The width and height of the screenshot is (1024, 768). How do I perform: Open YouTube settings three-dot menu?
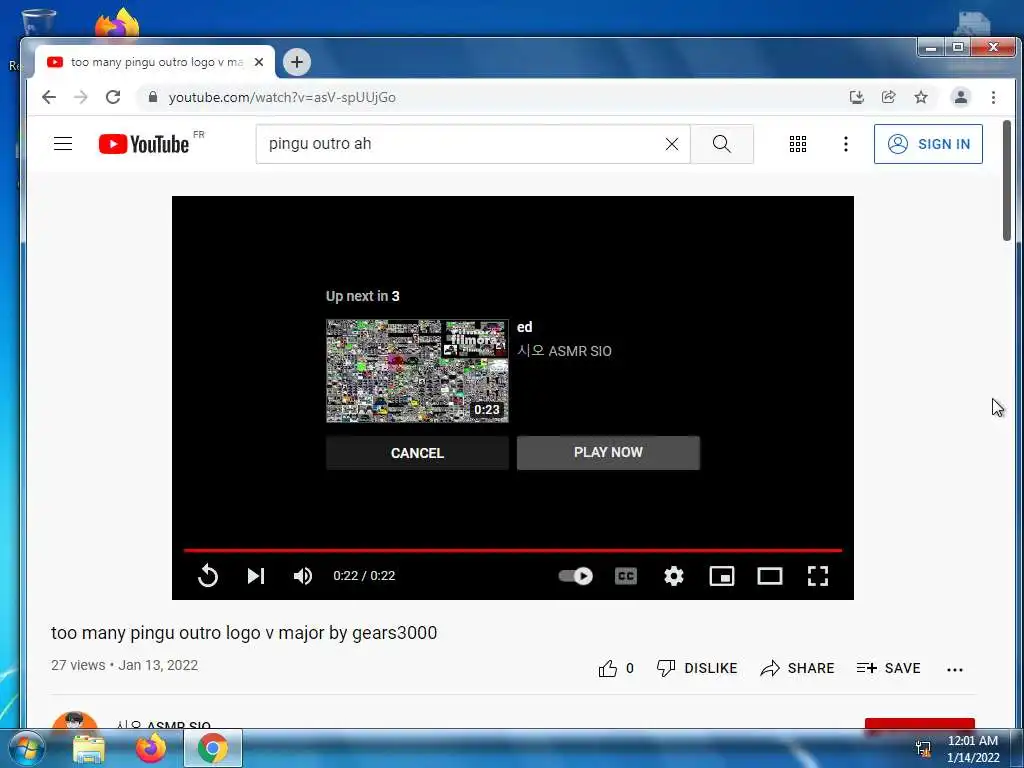pos(846,144)
